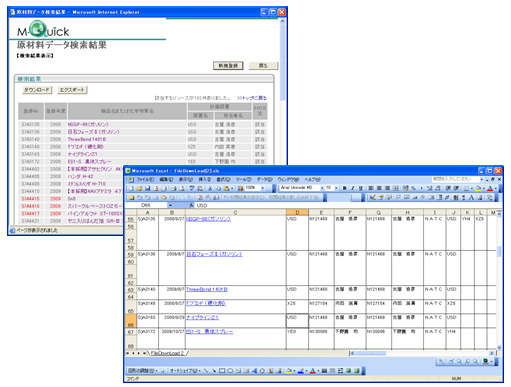Toggle Bold formatting in Excel
511x387 pixels.
tap(344, 188)
